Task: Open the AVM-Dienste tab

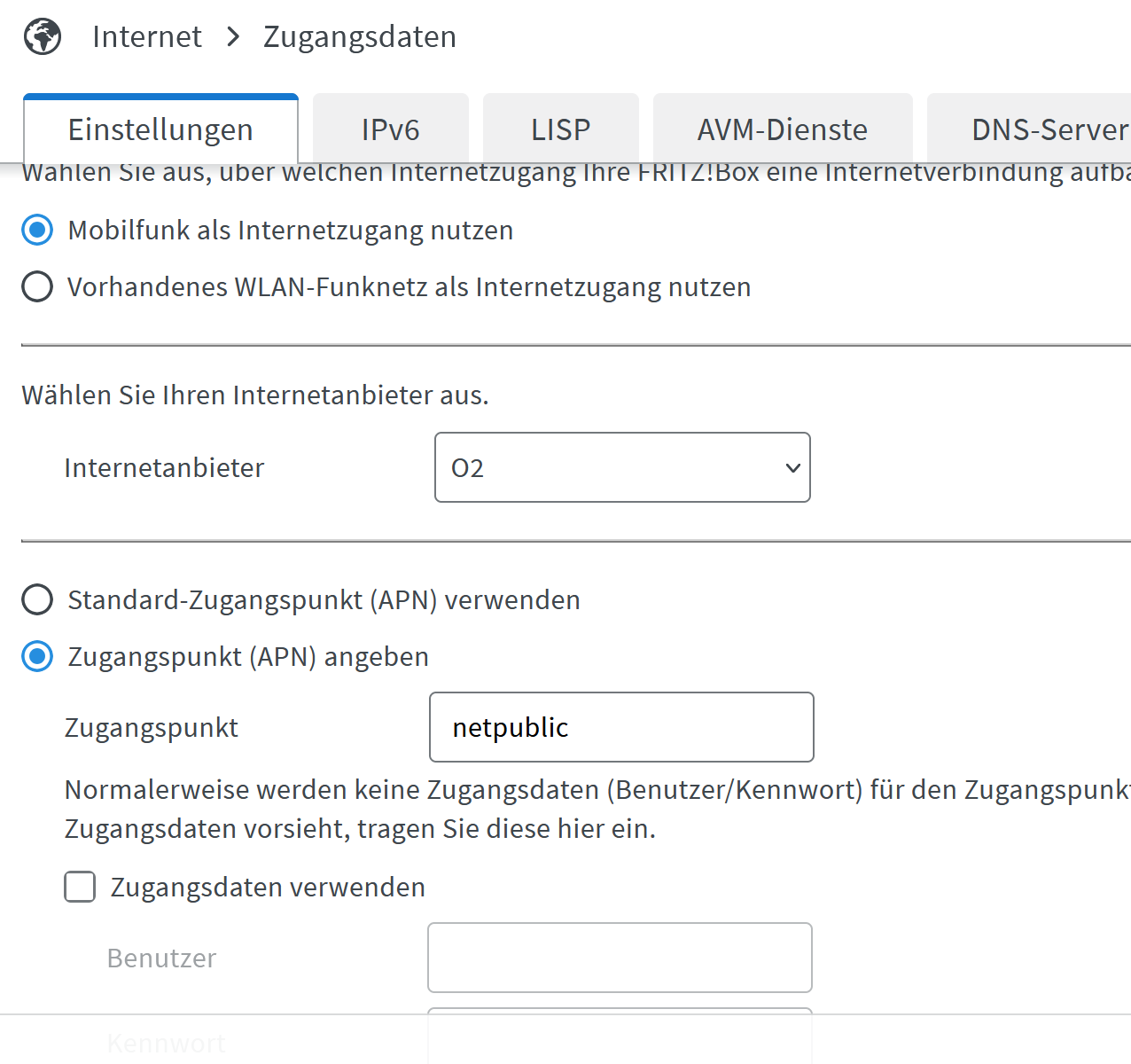Action: tap(782, 129)
